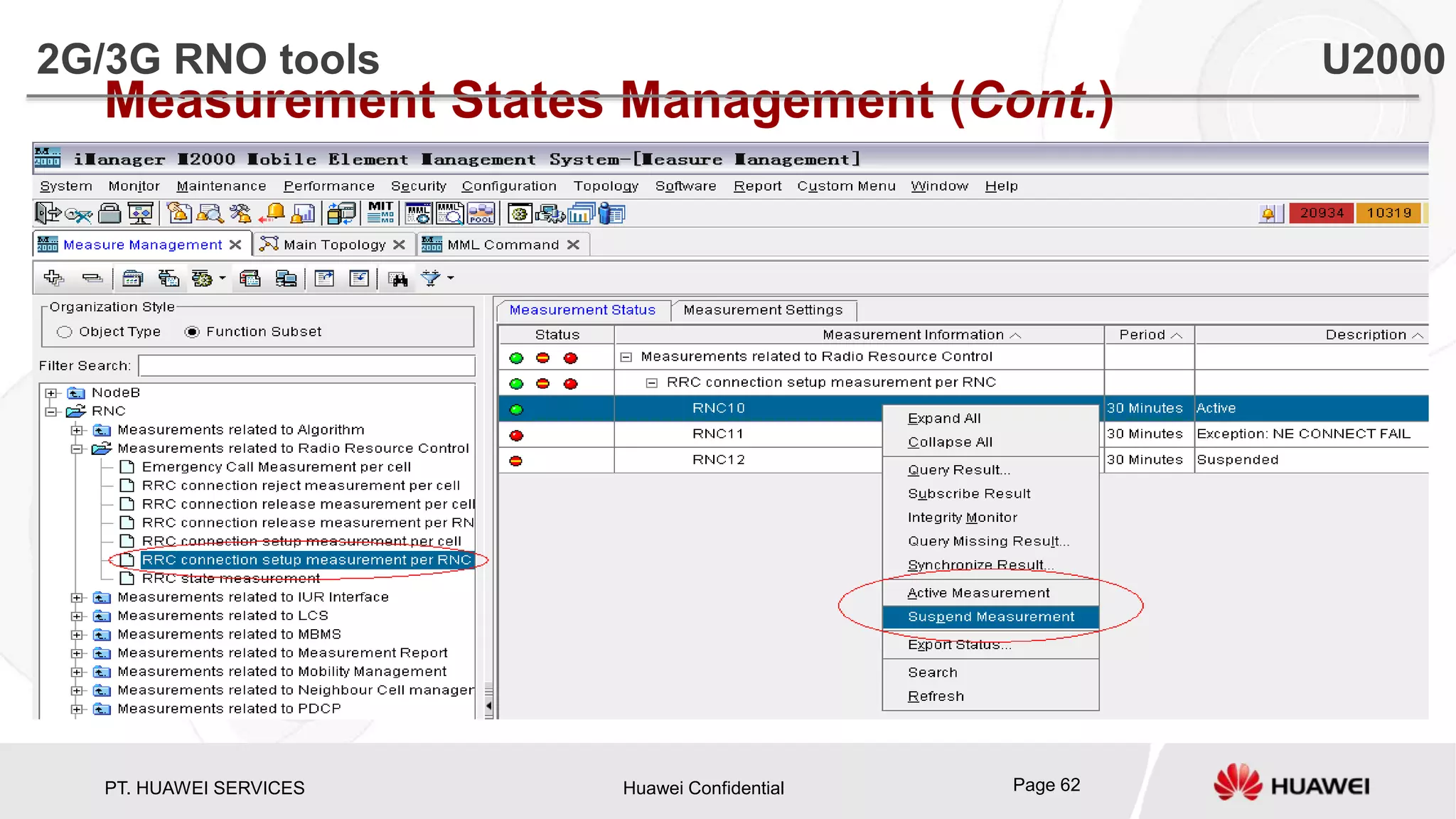Click the alarm tools wrench icon
The height and width of the screenshot is (819, 1456).
pyautogui.click(x=241, y=213)
